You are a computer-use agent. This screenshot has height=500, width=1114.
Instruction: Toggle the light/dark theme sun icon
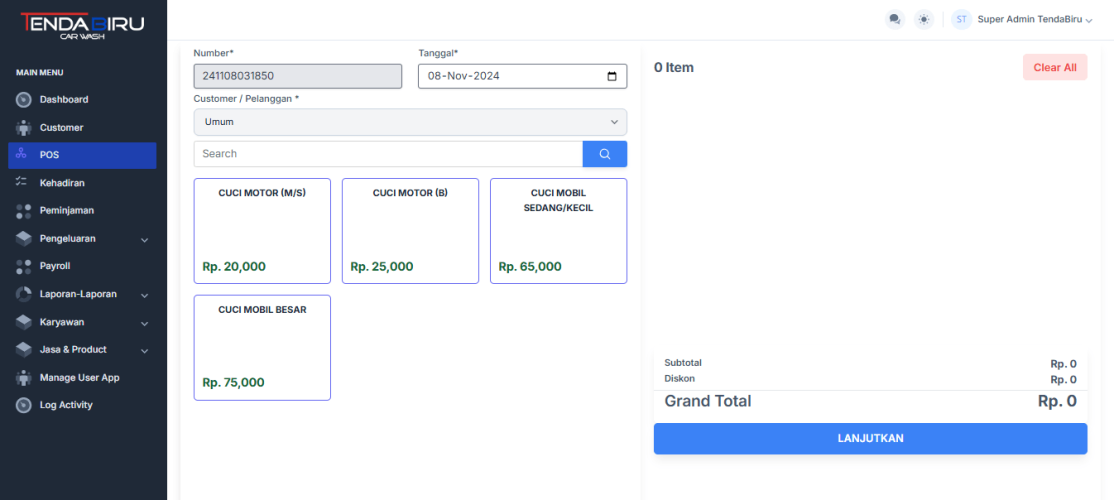(923, 19)
